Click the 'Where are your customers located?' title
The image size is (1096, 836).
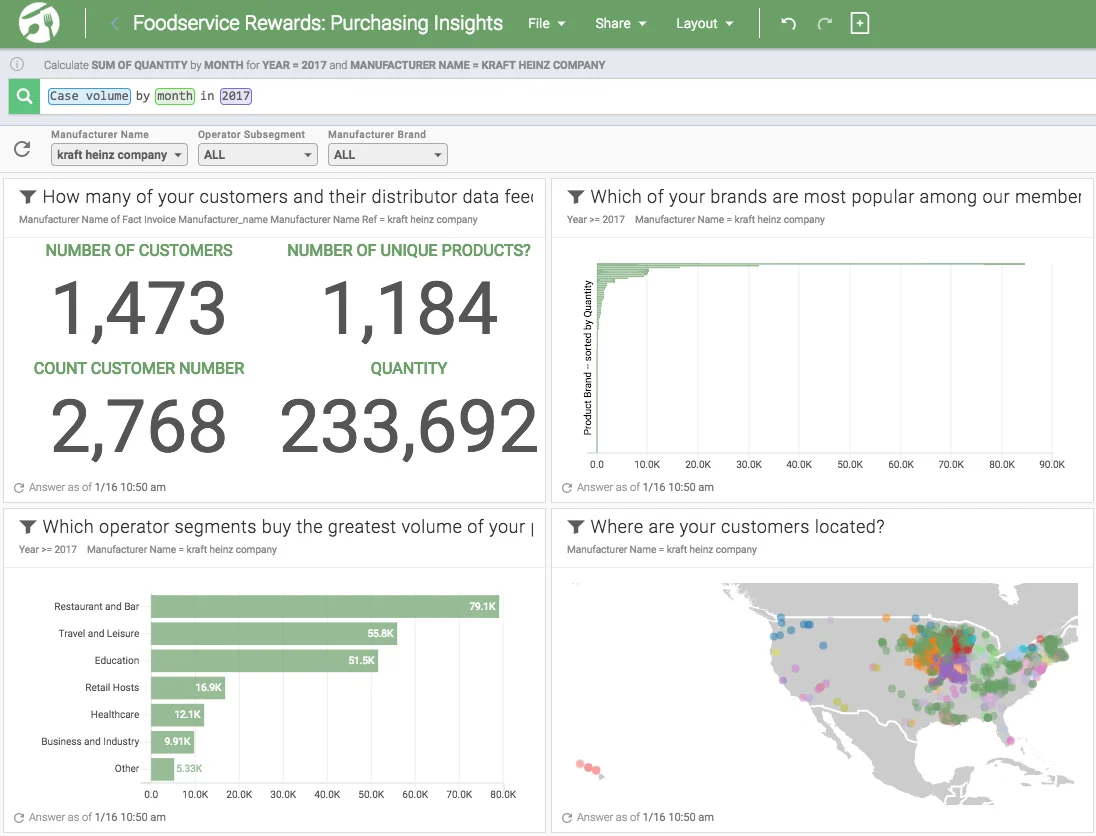pos(737,526)
